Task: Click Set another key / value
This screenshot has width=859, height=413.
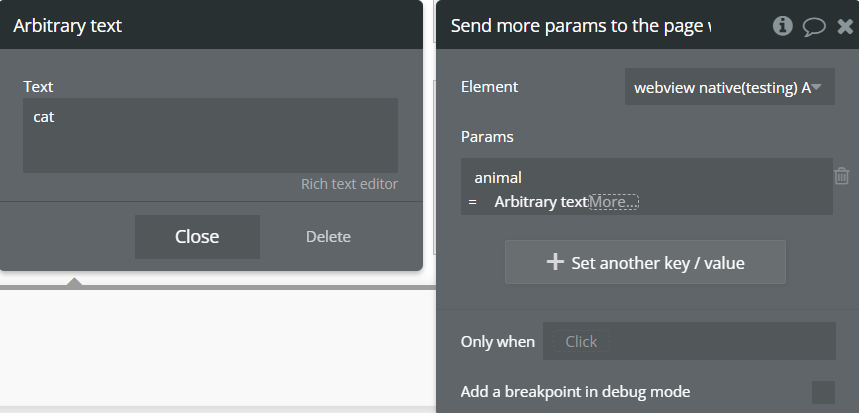Action: pyautogui.click(x=645, y=263)
